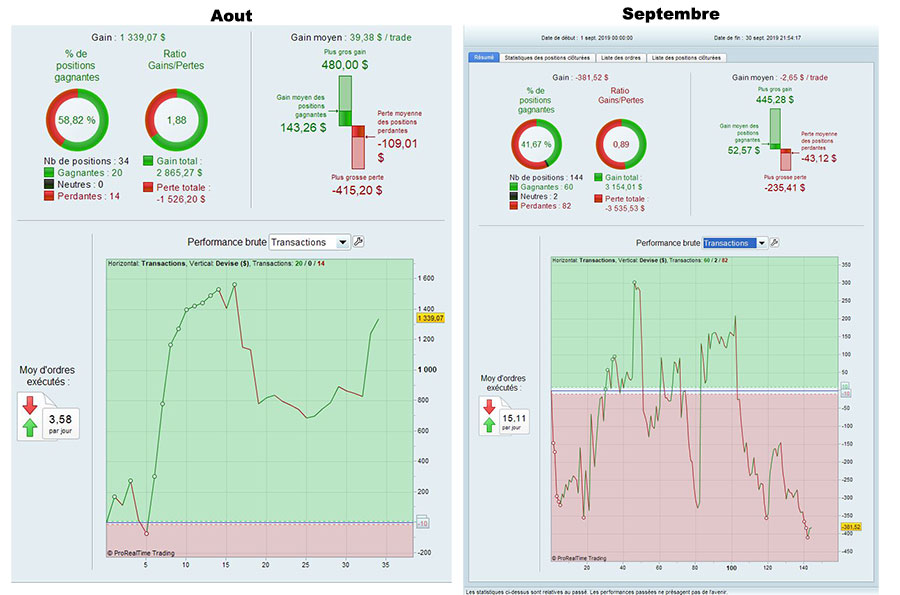The image size is (900, 595).
Task: Click the green up arrow beside 3,58 par jour
Action: pos(30,427)
